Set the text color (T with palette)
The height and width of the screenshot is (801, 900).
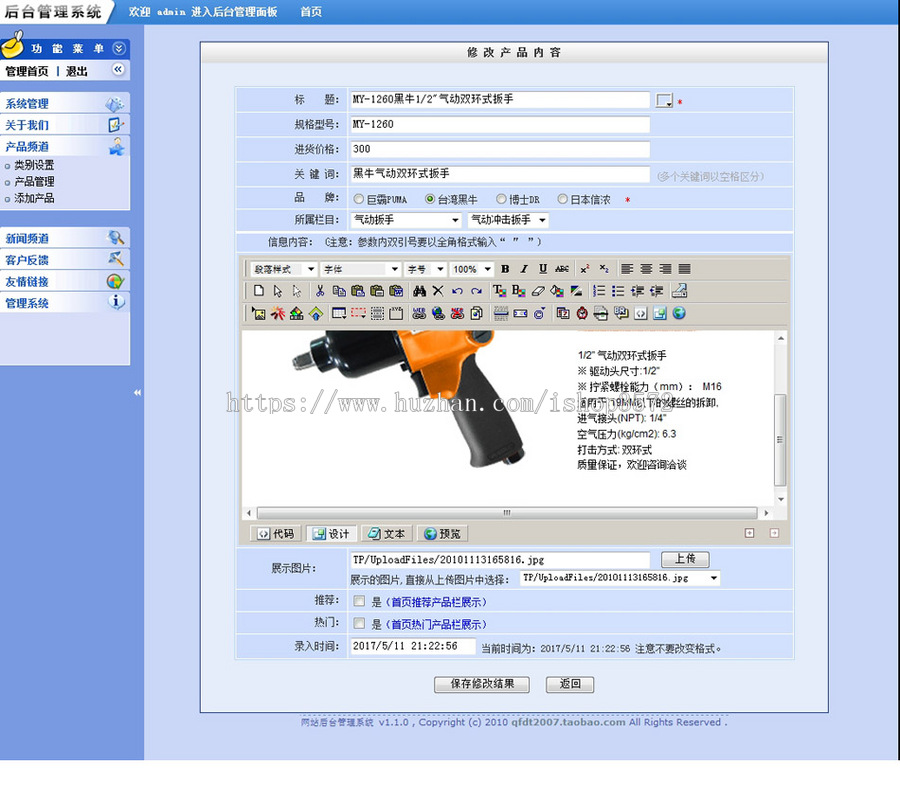point(499,291)
